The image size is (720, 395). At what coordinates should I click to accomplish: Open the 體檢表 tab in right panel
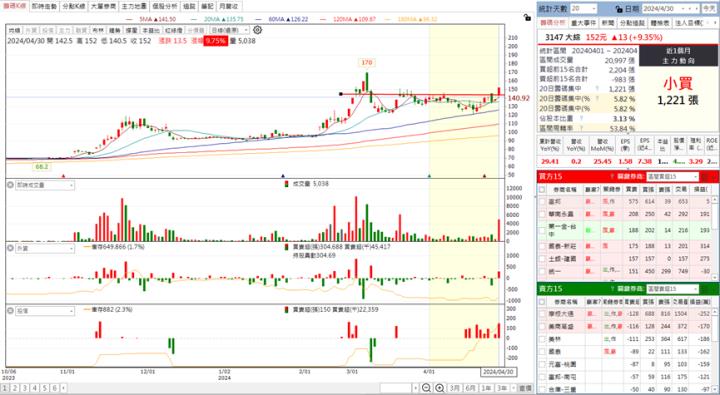(659, 23)
